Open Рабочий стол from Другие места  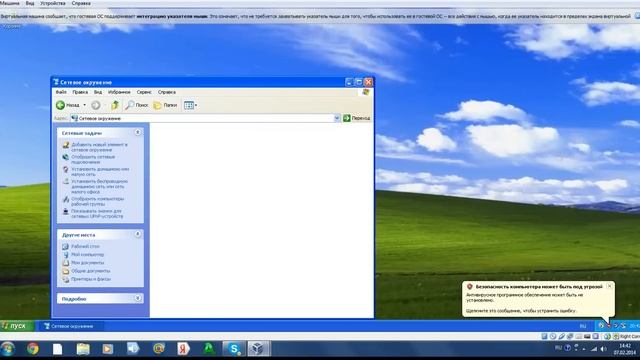coord(85,247)
